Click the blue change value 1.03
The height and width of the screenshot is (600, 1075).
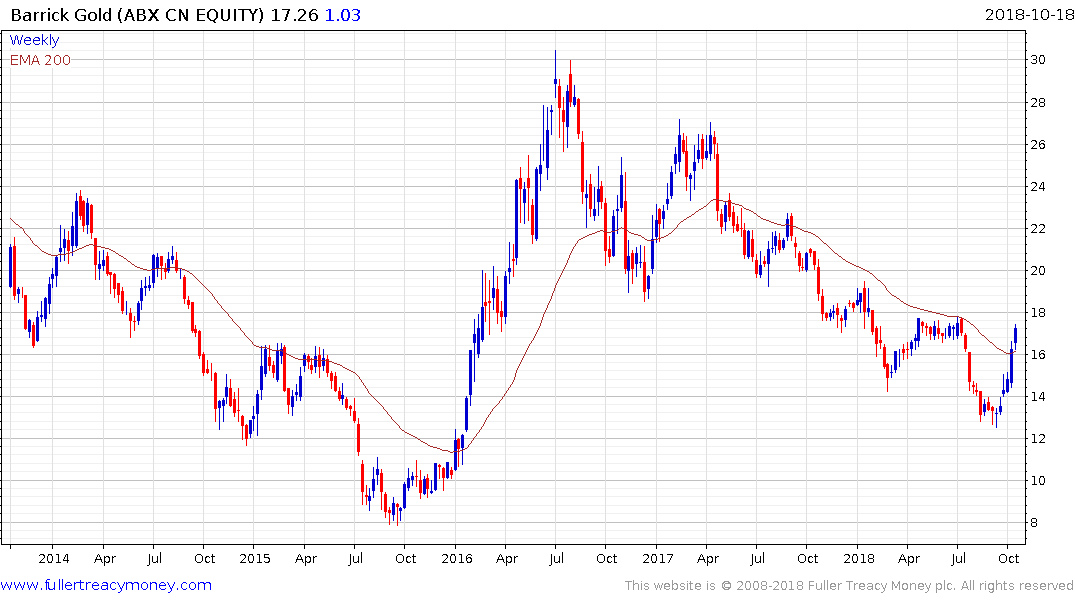(x=342, y=14)
